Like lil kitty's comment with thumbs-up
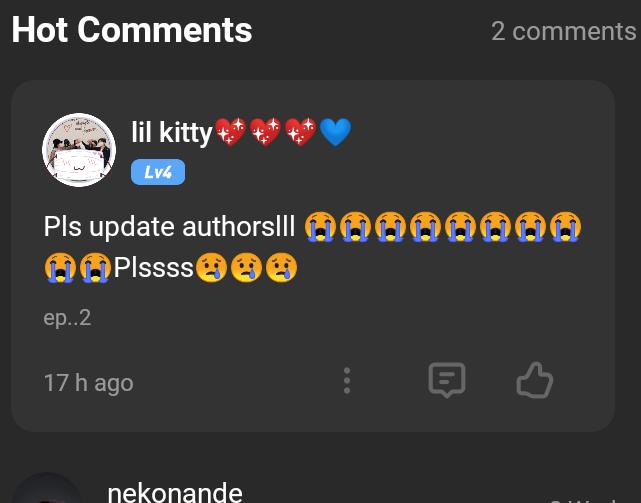The image size is (641, 503). point(535,380)
